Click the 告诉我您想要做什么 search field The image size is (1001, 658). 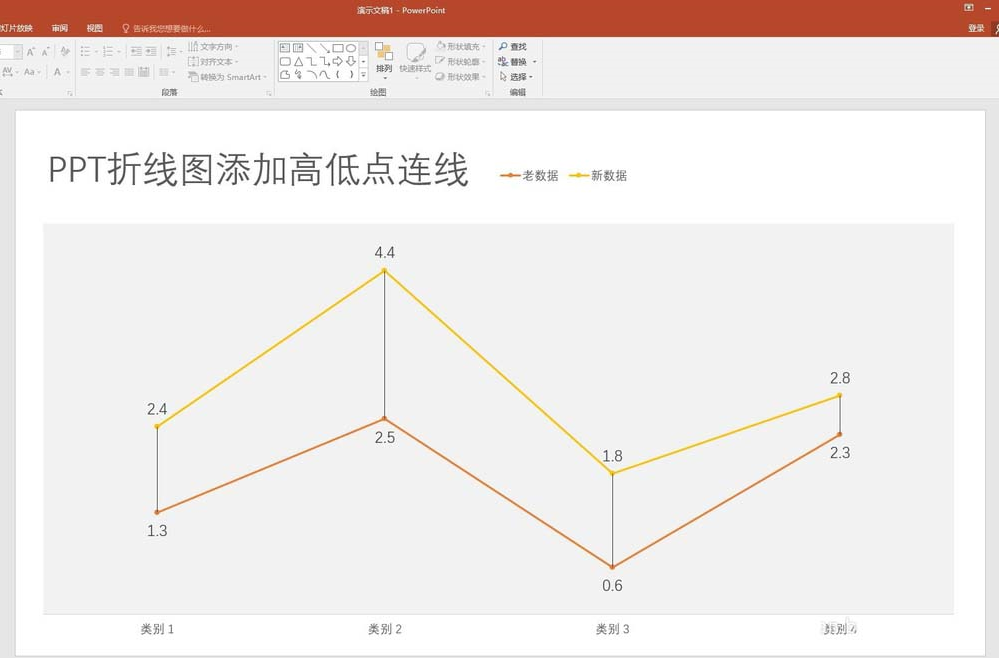point(175,27)
